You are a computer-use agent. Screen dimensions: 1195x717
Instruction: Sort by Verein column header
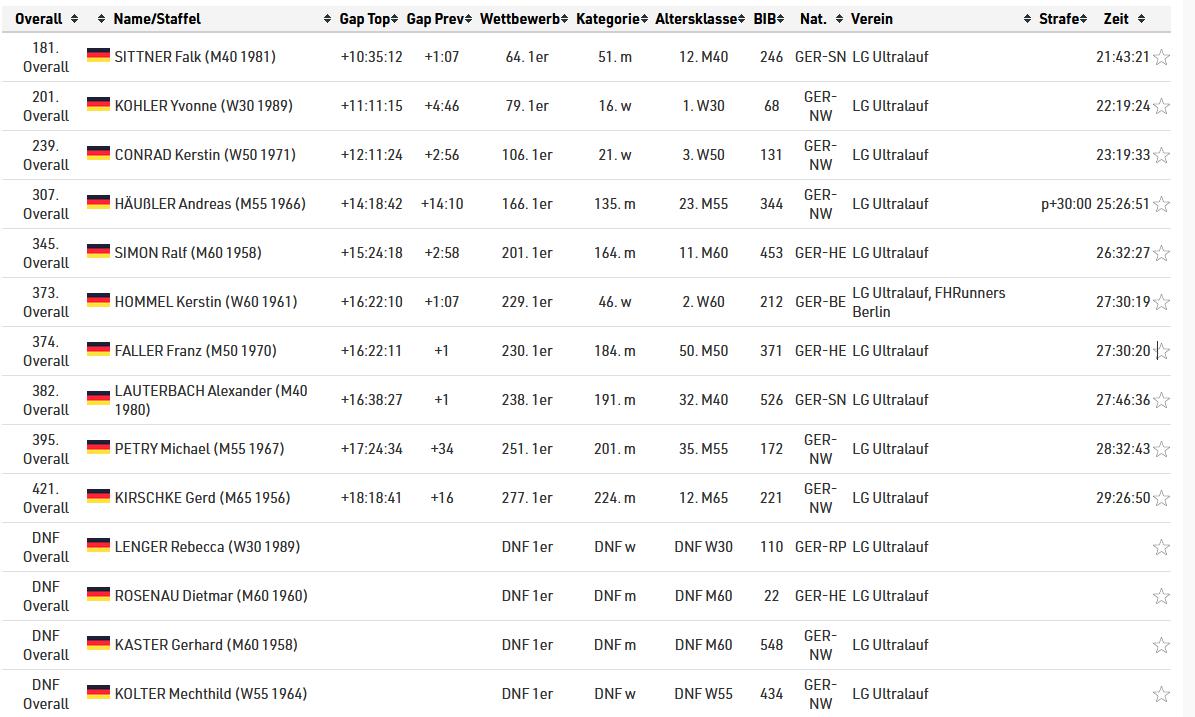[872, 19]
